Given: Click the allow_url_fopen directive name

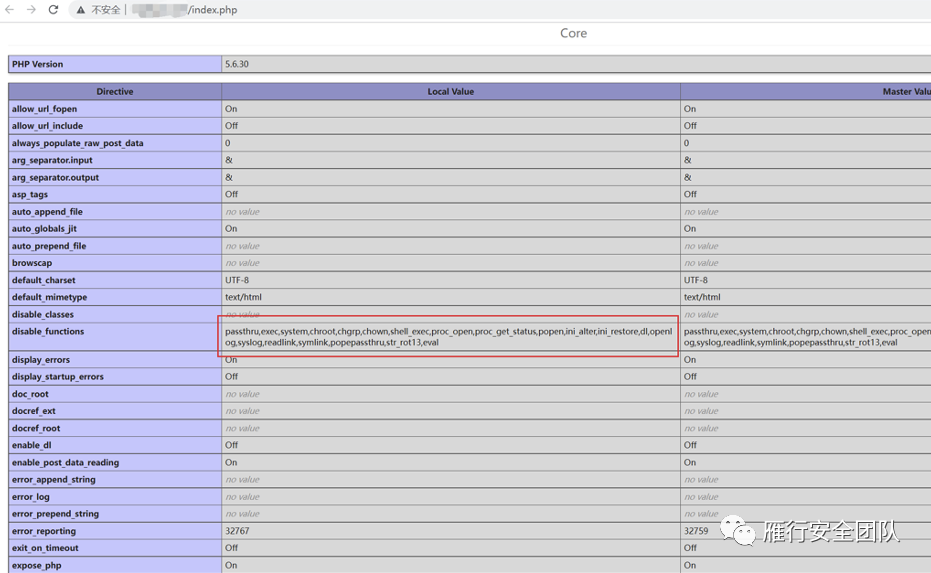Looking at the screenshot, I should pyautogui.click(x=44, y=109).
